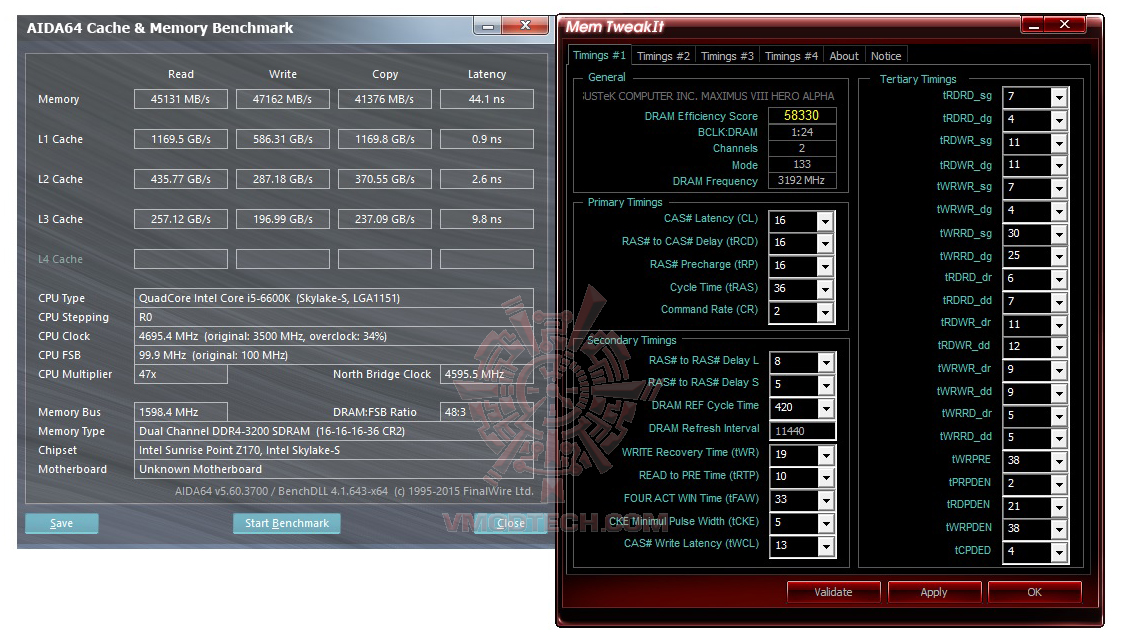The height and width of the screenshot is (644, 1124).
Task: Click Save in AIDA64 benchmark window
Action: point(62,524)
